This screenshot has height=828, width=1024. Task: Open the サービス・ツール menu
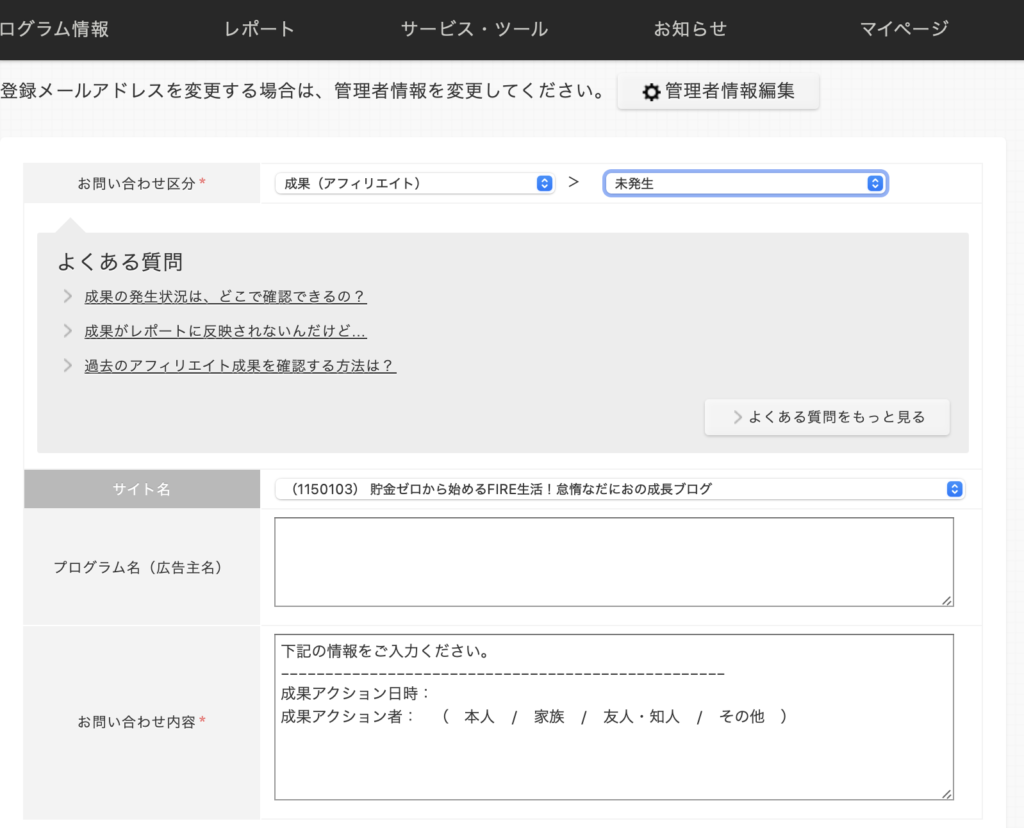[474, 29]
